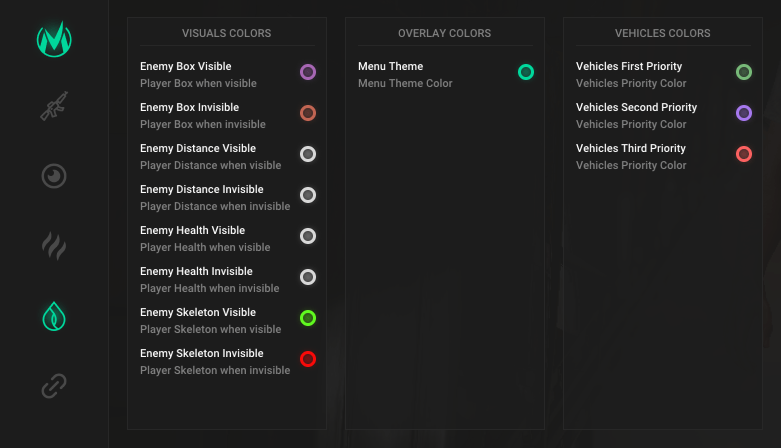Change green Enemy Skeleton Visible color
Screen dimensions: 781x448
tap(308, 318)
